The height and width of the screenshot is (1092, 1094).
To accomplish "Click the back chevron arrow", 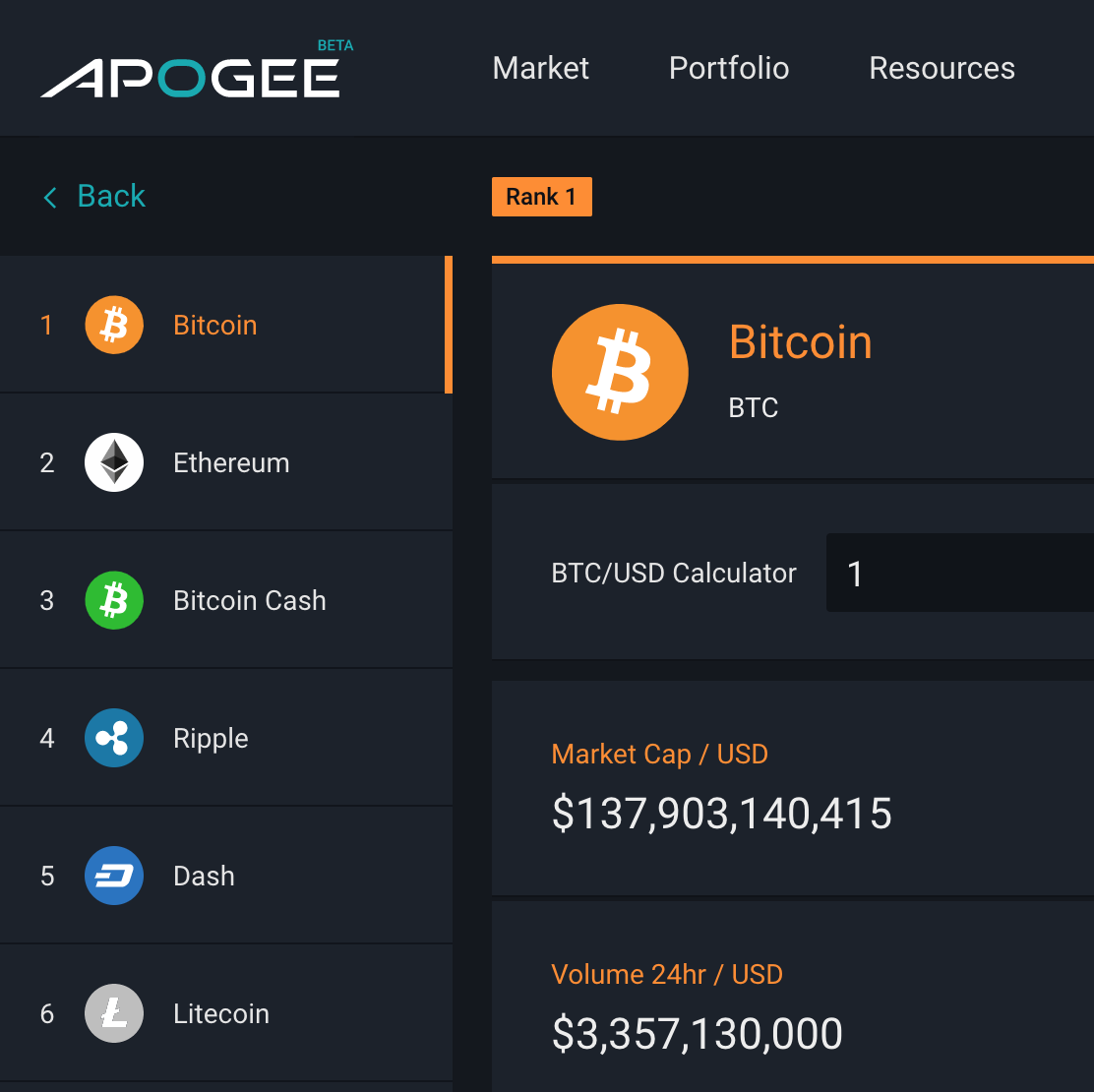I will pos(50,197).
